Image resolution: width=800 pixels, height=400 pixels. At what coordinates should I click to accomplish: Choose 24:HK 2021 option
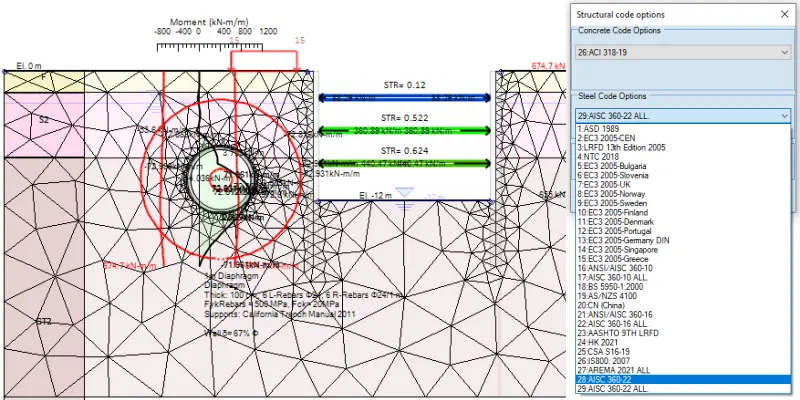coord(683,342)
